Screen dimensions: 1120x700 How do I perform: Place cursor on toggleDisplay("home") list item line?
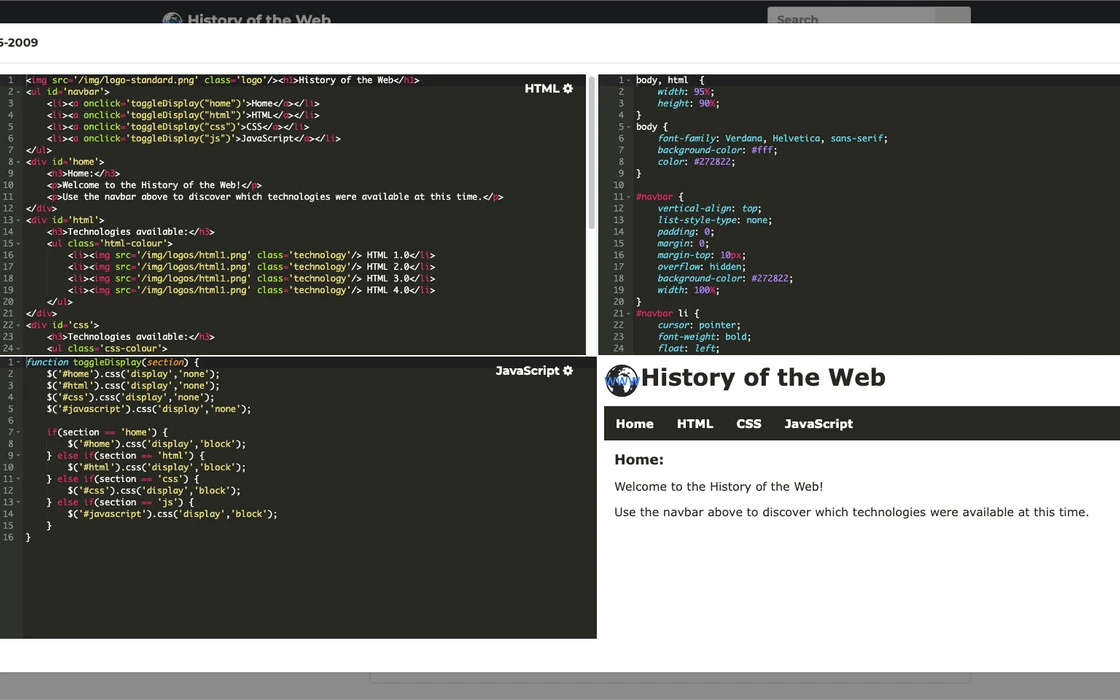coord(183,104)
